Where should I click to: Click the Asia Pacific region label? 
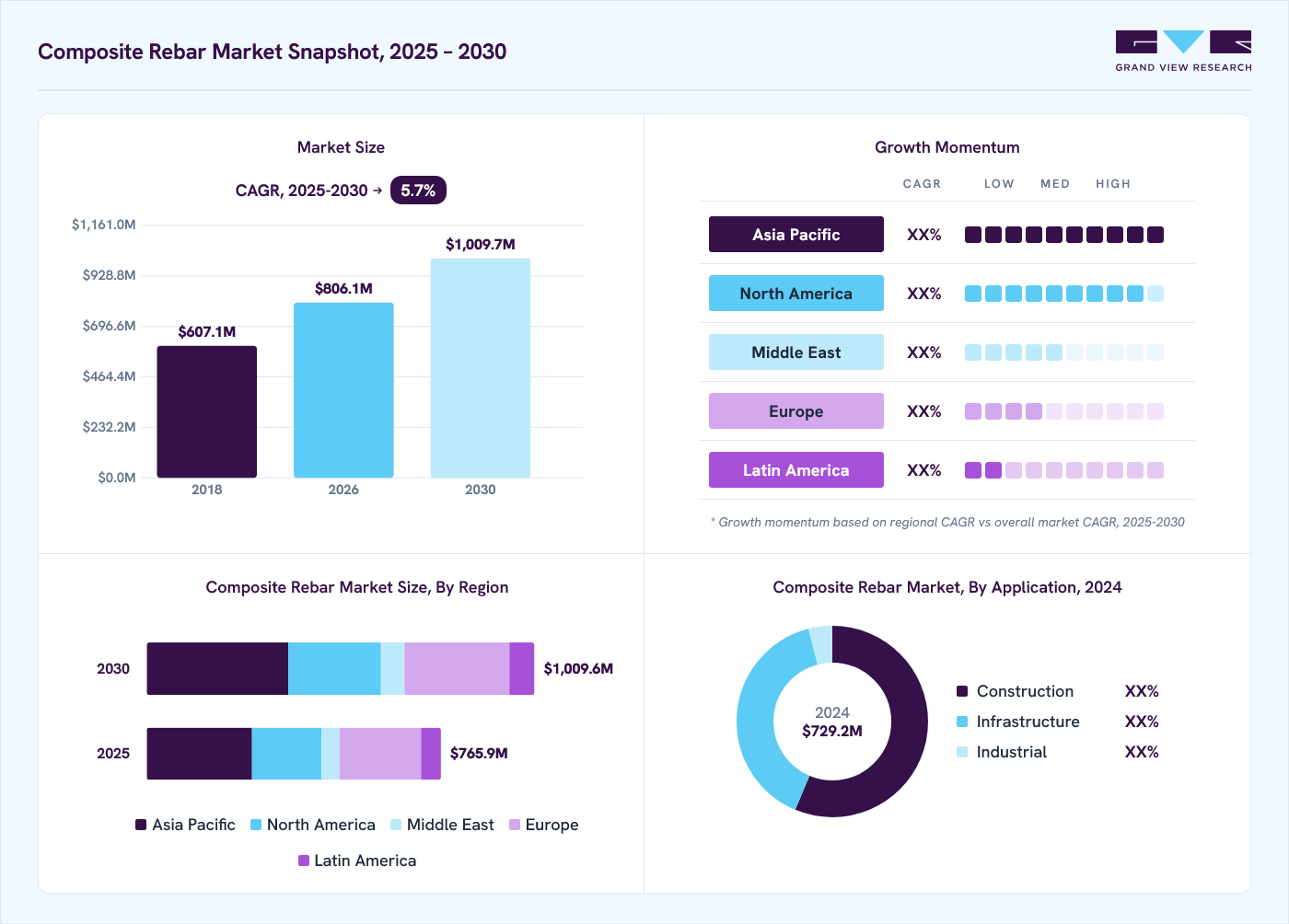point(796,235)
